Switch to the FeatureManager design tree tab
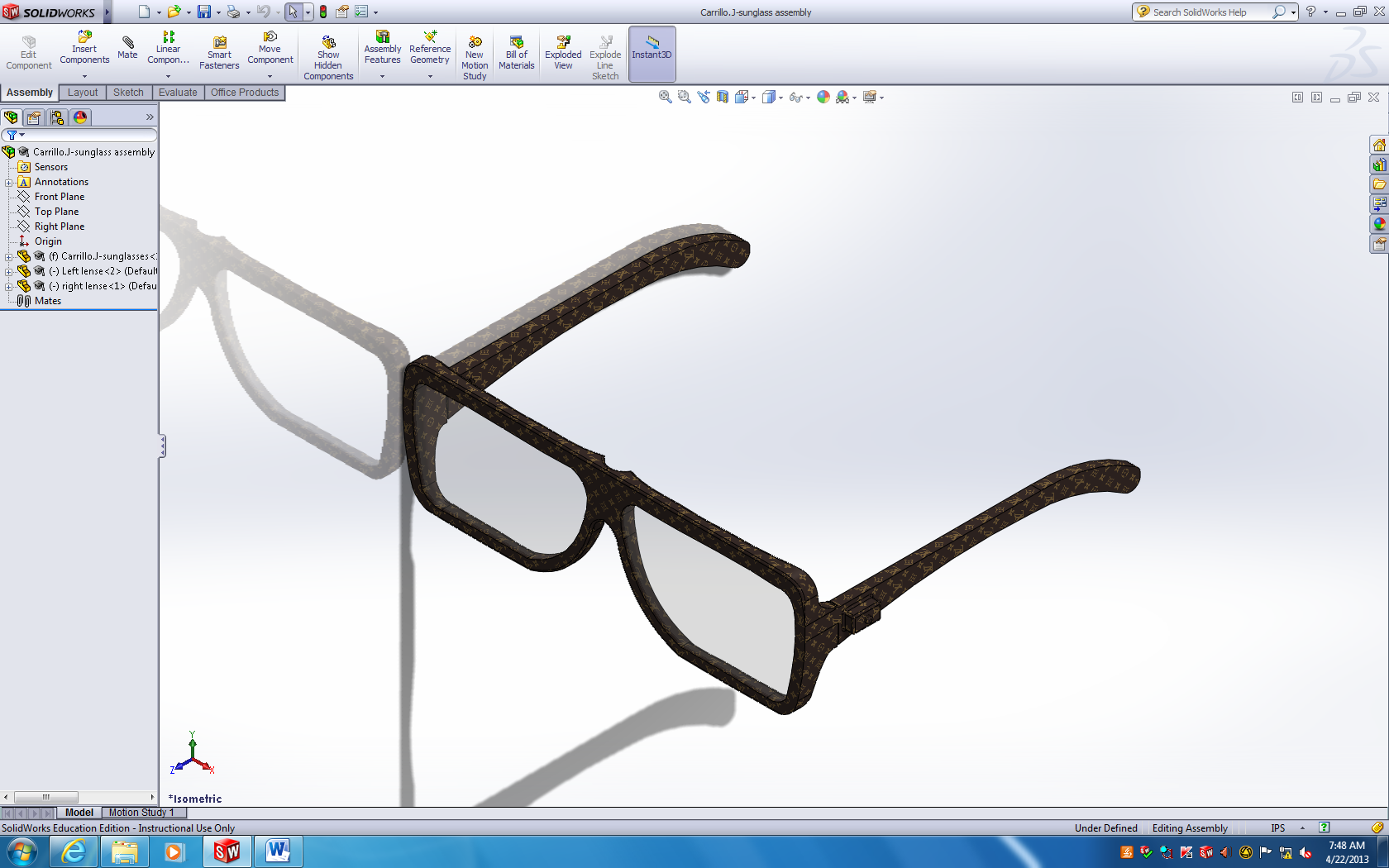 [x=11, y=117]
